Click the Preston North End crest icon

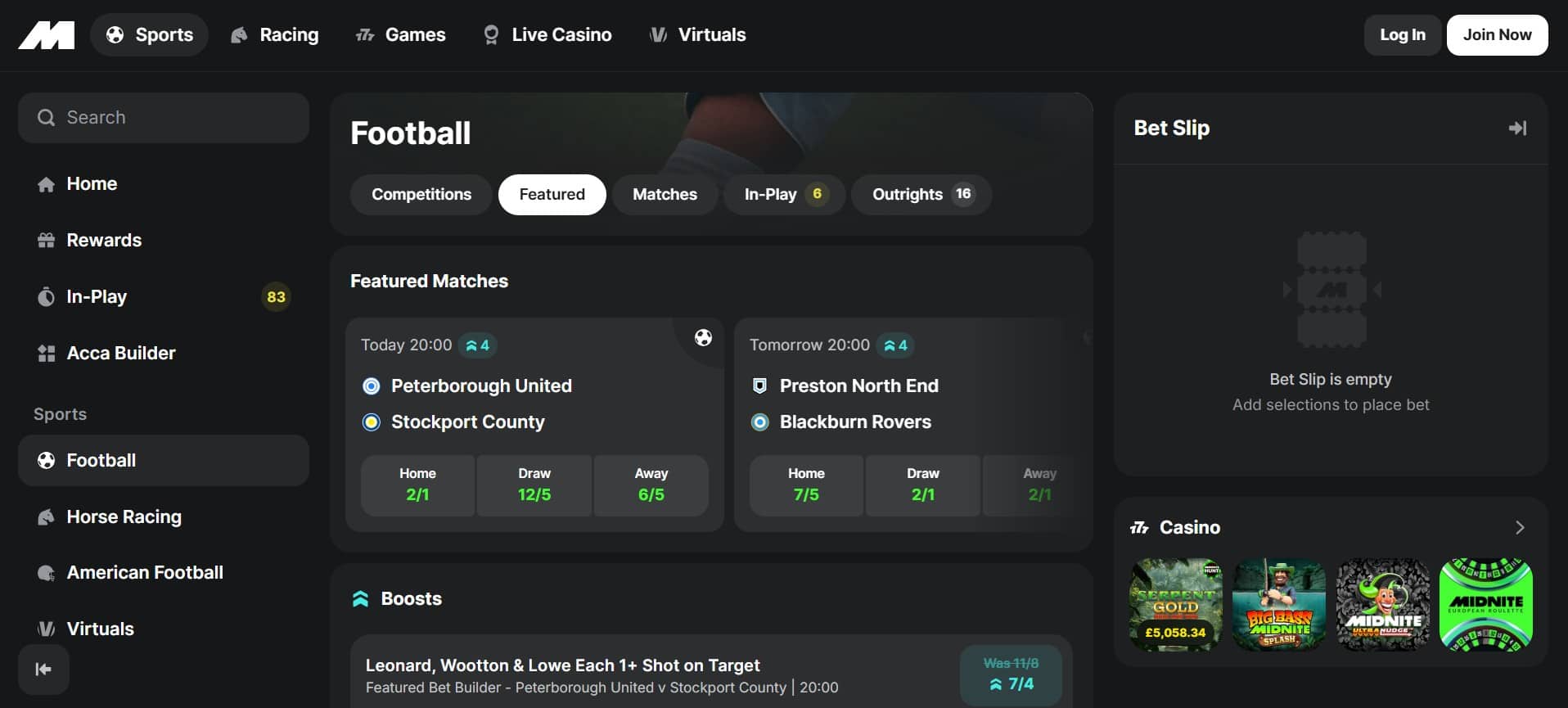click(759, 386)
